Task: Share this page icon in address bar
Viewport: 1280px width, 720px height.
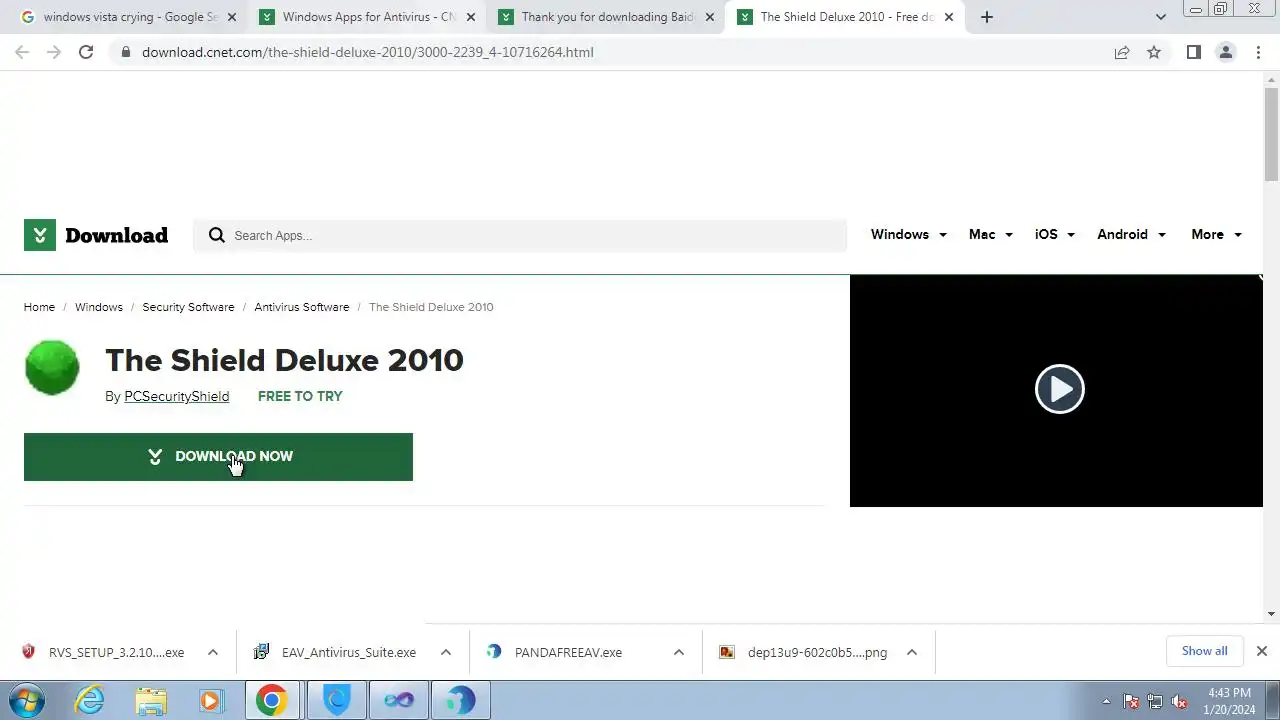Action: [x=1122, y=52]
